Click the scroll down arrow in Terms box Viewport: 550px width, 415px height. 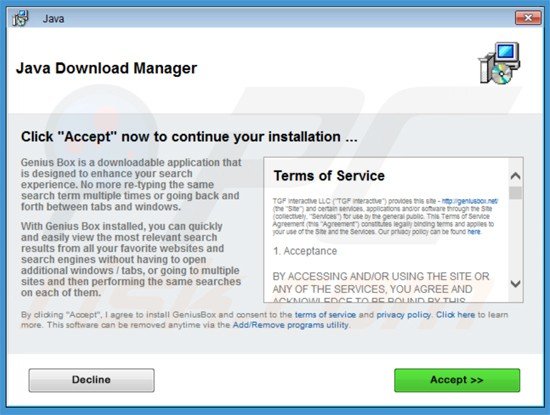coord(515,283)
